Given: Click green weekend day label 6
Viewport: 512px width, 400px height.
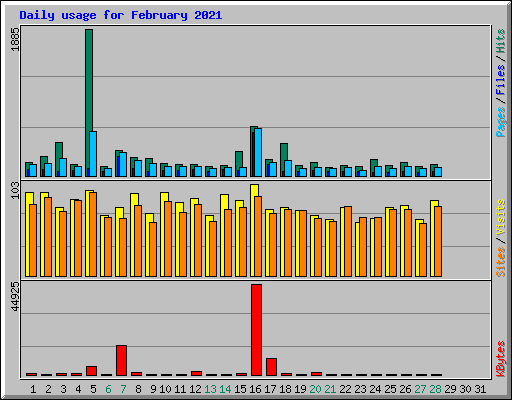Looking at the screenshot, I should point(108,389).
